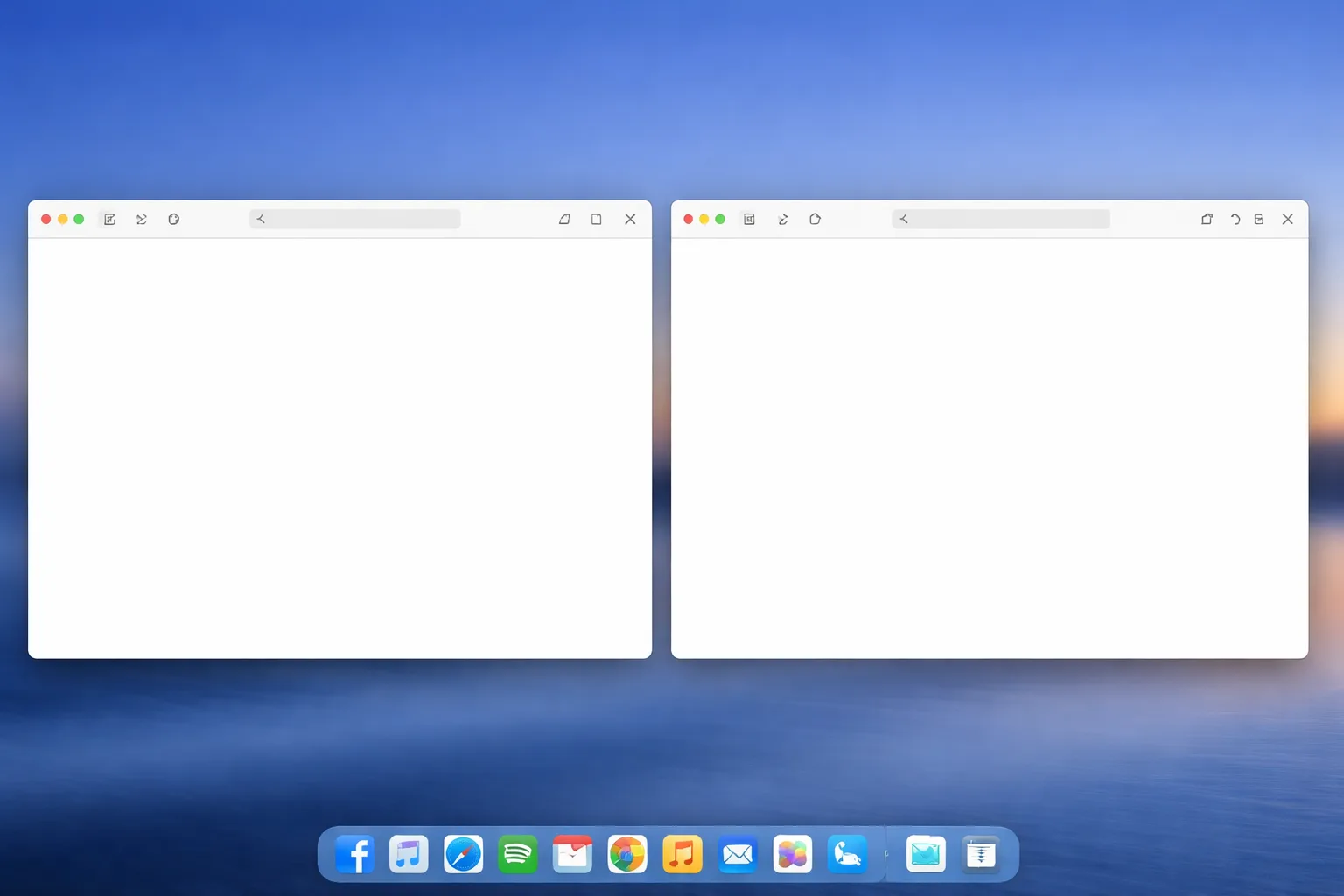
Task: Click the pentagon-shaped icon in right window toolbar
Action: tap(815, 220)
